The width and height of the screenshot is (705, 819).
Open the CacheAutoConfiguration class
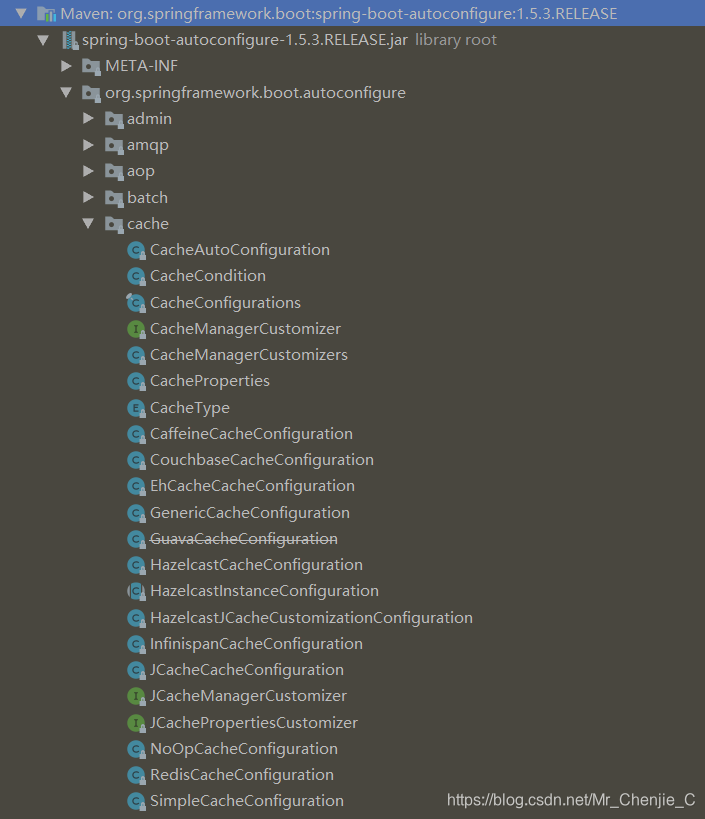coord(240,250)
